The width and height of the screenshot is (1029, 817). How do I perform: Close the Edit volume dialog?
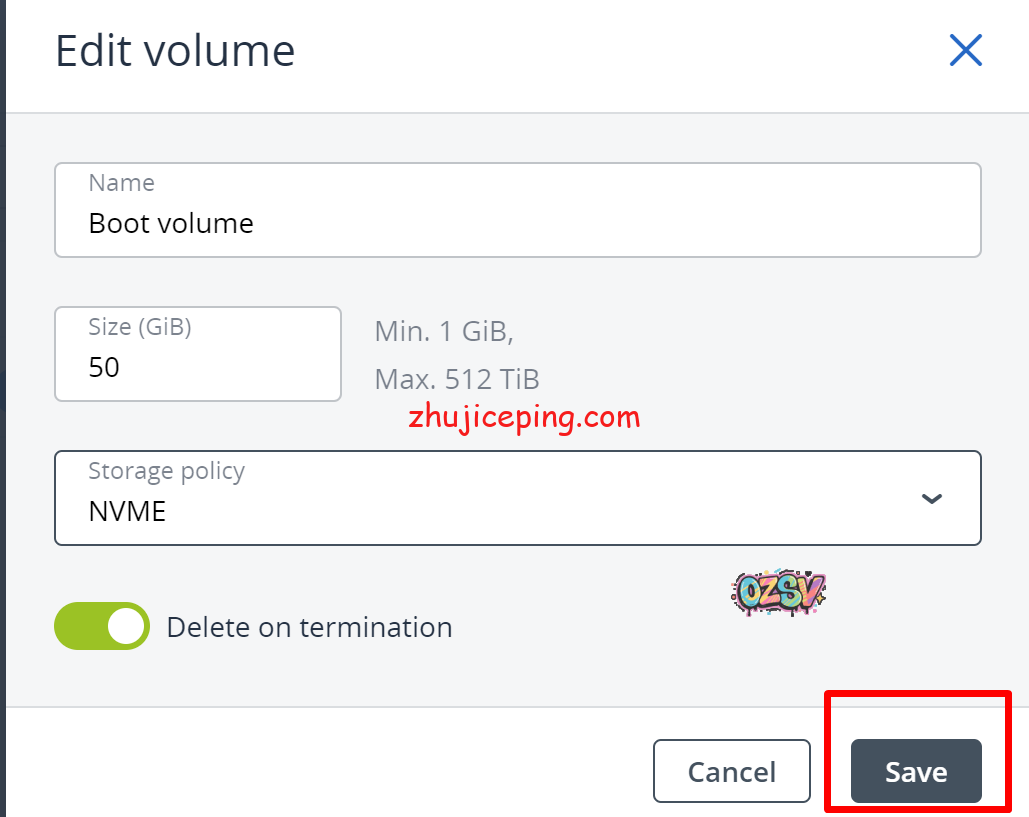(x=965, y=50)
